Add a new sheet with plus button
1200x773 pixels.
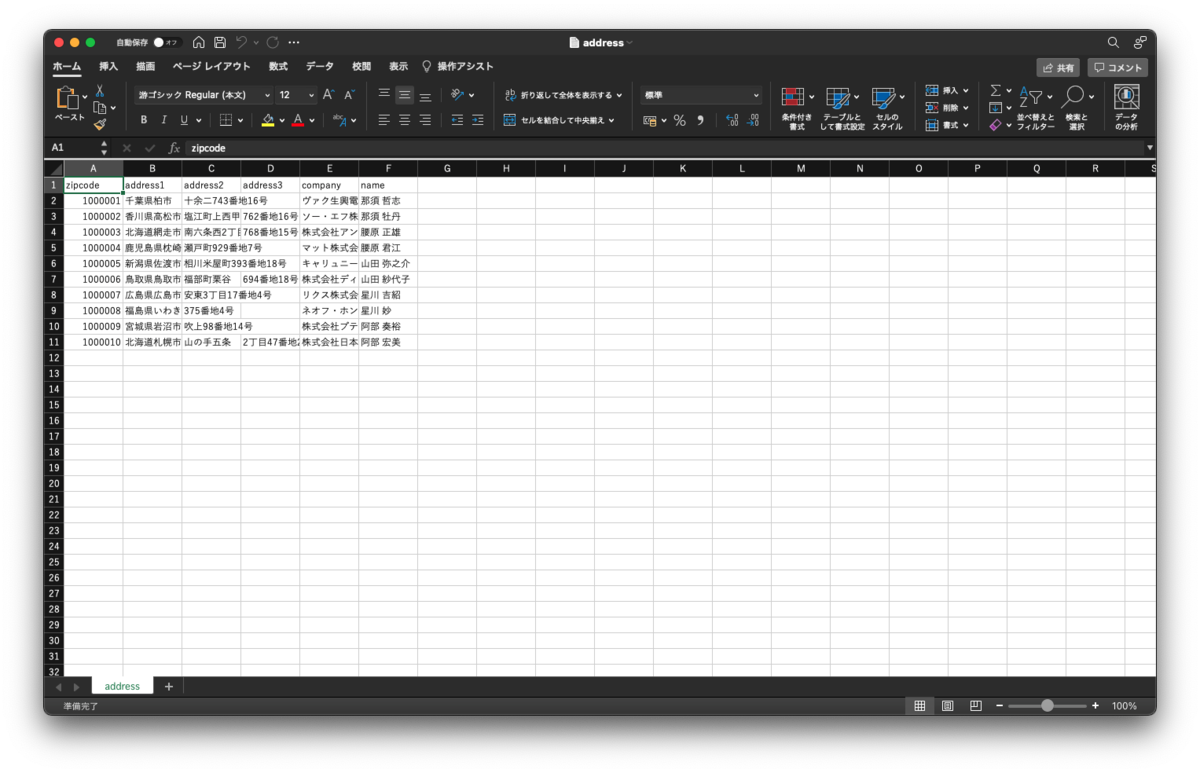click(x=168, y=687)
